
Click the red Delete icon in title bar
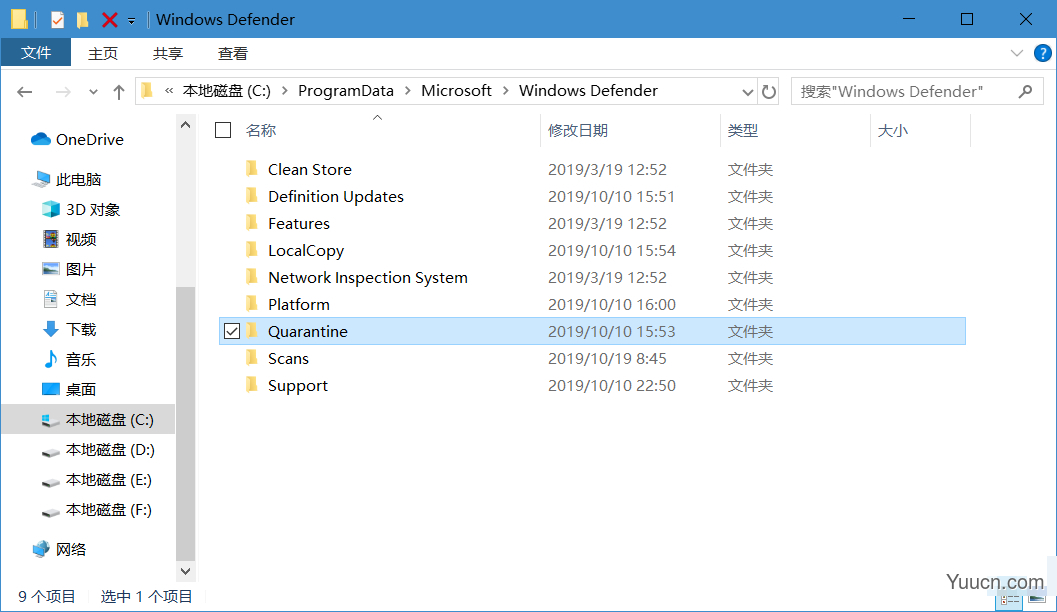pyautogui.click(x=110, y=20)
